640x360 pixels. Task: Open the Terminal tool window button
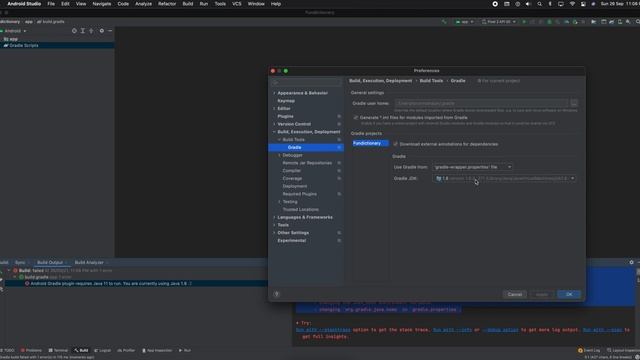tap(58, 350)
